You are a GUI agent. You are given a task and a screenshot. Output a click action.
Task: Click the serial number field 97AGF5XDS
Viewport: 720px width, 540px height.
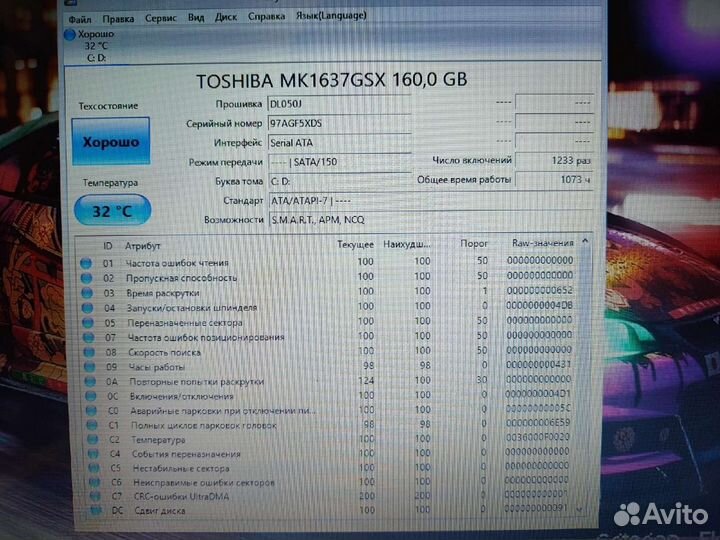[x=338, y=122]
